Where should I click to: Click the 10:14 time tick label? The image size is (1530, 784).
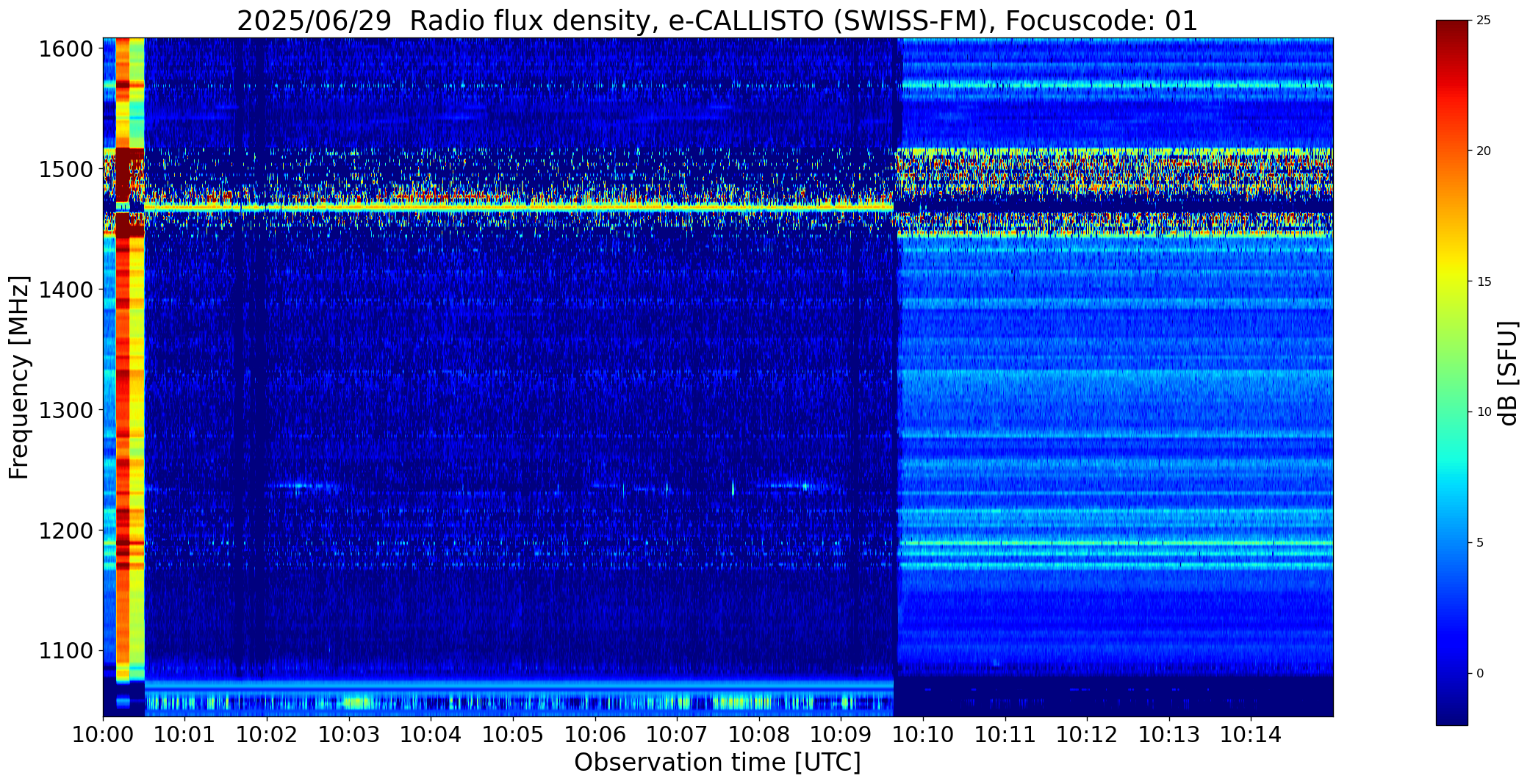coord(1251,735)
